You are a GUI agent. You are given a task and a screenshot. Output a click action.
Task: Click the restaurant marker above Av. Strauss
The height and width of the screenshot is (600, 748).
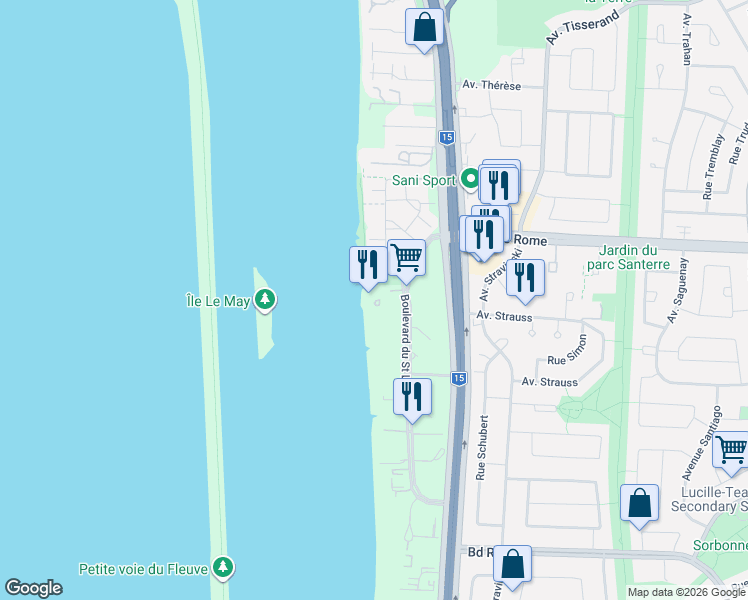[x=525, y=280]
